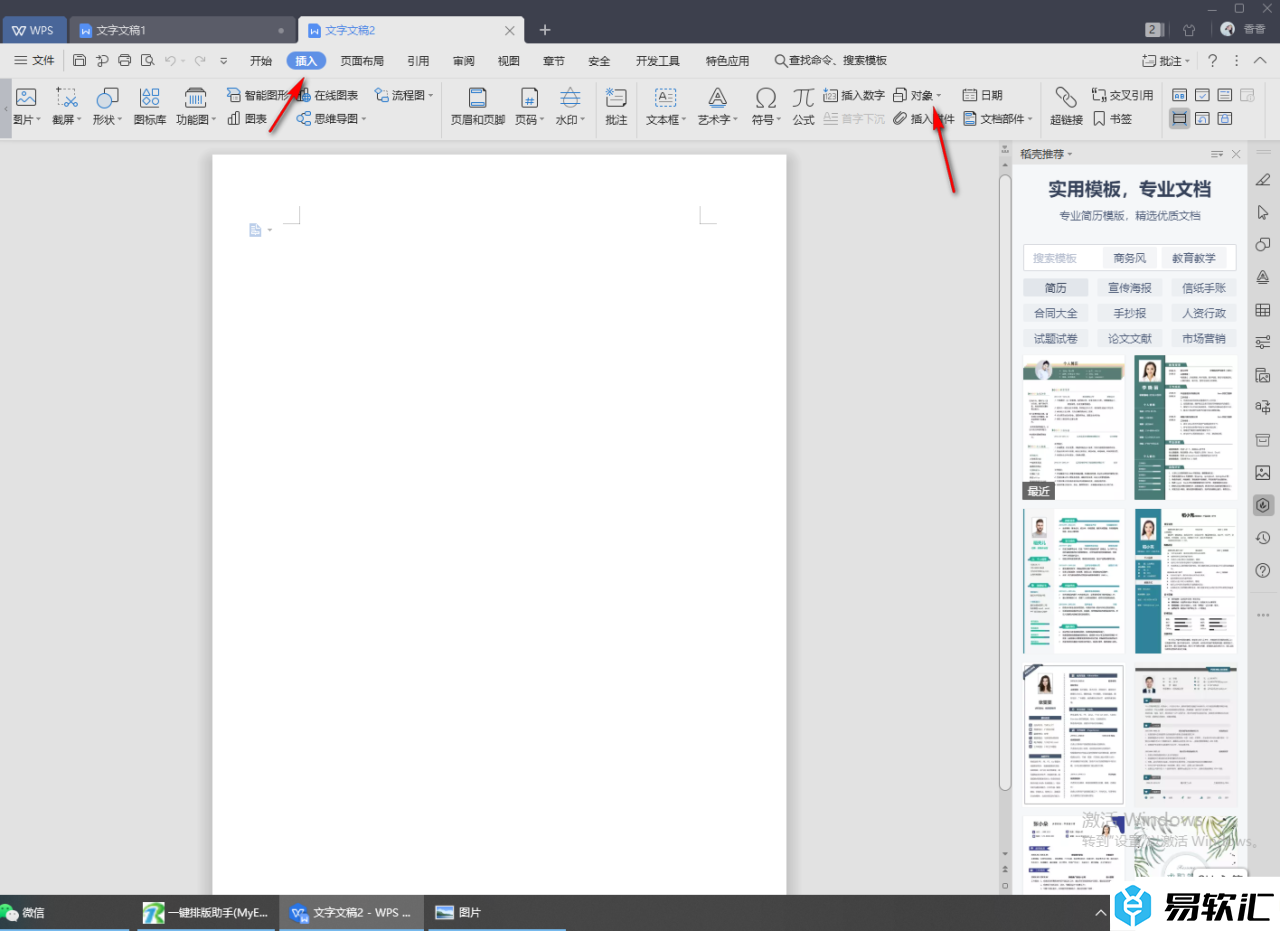Viewport: 1280px width, 931px height.
Task: Click the 教育教学 education tag
Action: 1194,258
